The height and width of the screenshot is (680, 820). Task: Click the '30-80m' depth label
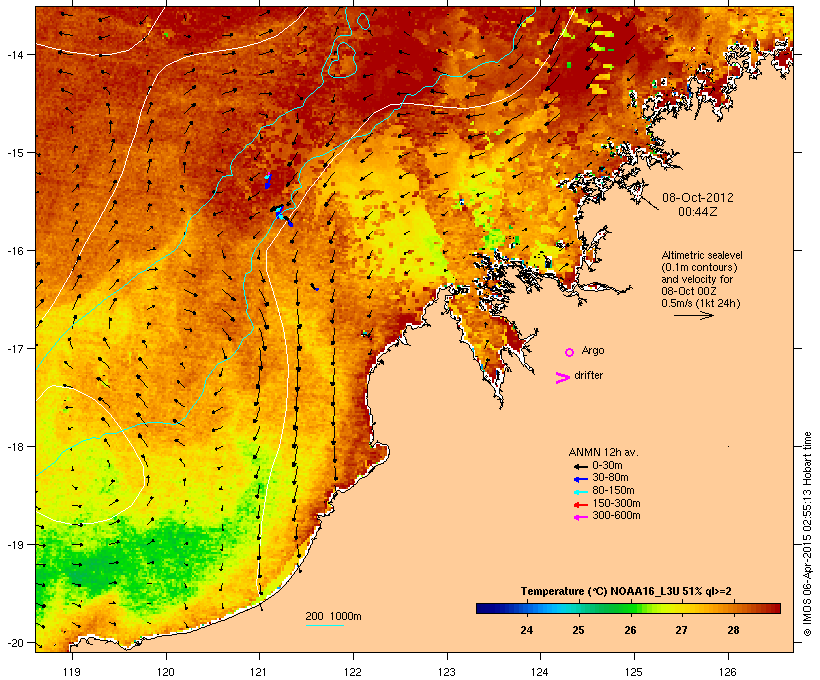pyautogui.click(x=610, y=478)
